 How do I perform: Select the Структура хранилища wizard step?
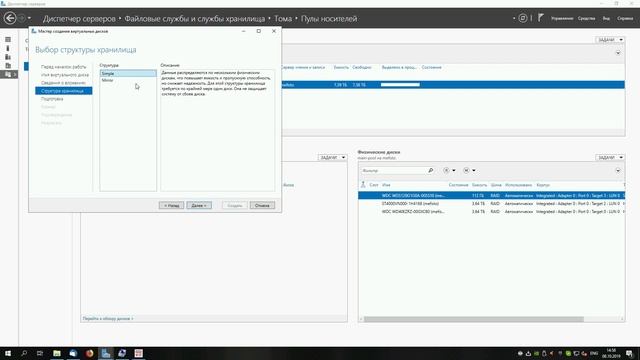pyautogui.click(x=64, y=91)
